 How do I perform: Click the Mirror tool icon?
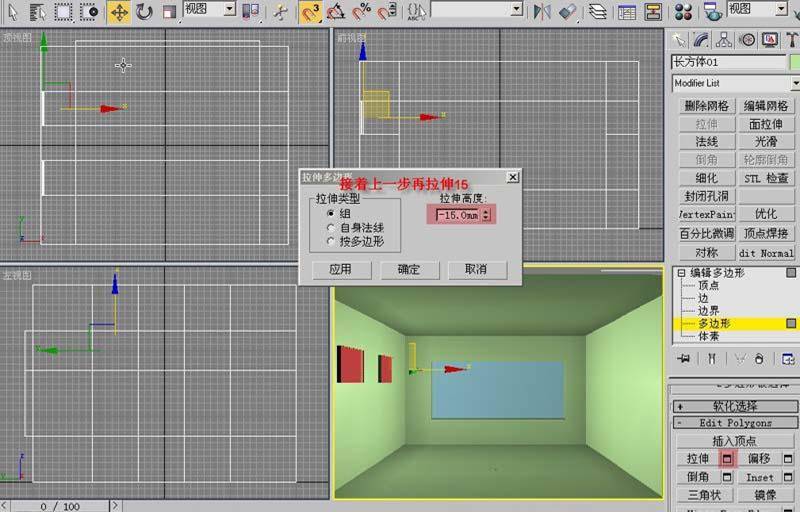(541, 12)
